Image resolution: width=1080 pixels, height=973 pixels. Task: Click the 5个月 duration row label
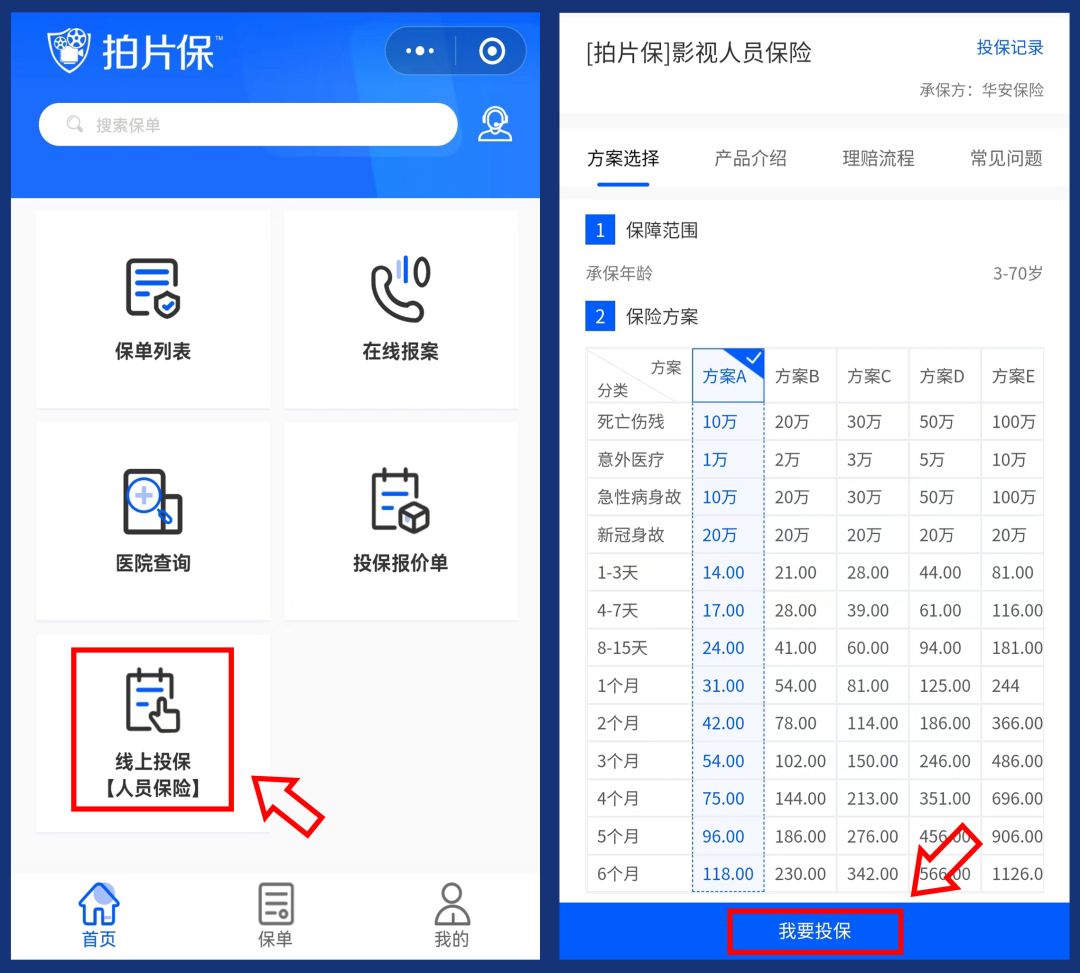click(617, 836)
